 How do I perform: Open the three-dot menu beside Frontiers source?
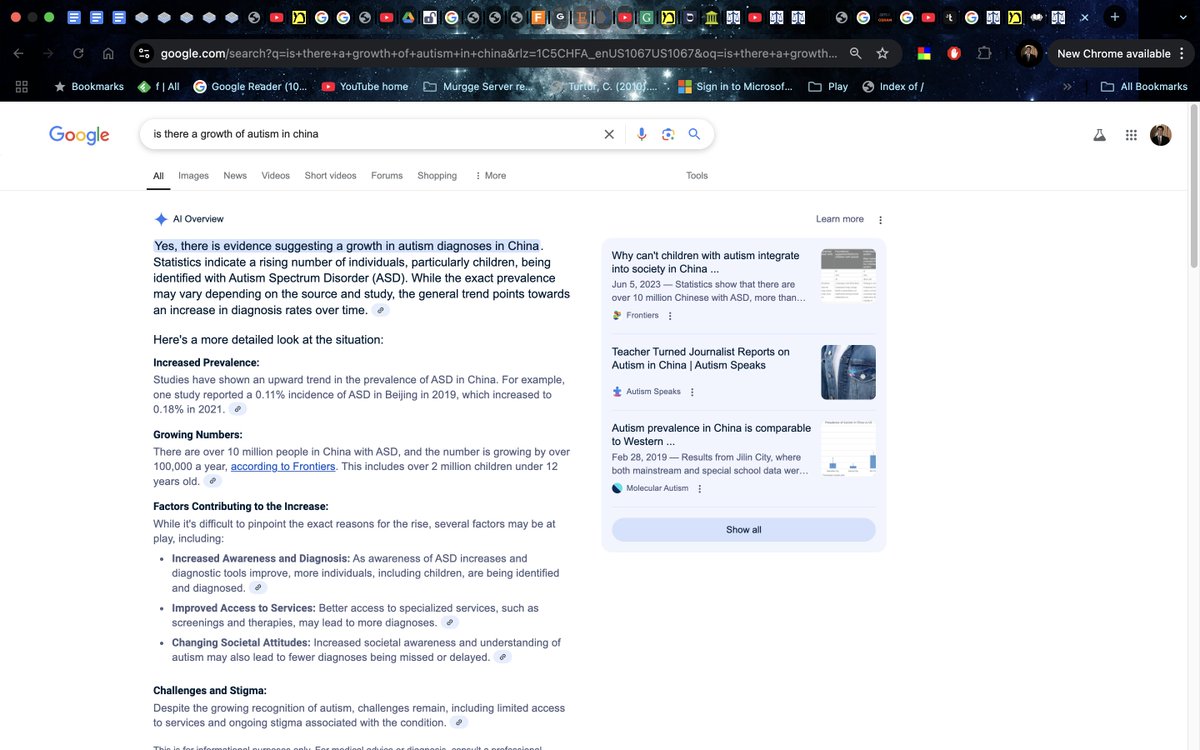pos(670,316)
